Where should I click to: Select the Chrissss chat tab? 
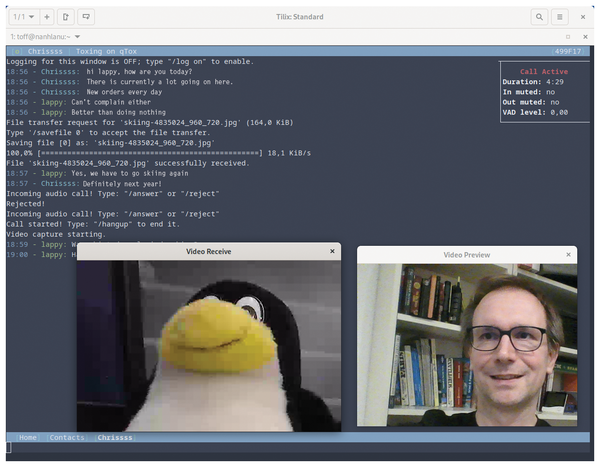[114, 438]
